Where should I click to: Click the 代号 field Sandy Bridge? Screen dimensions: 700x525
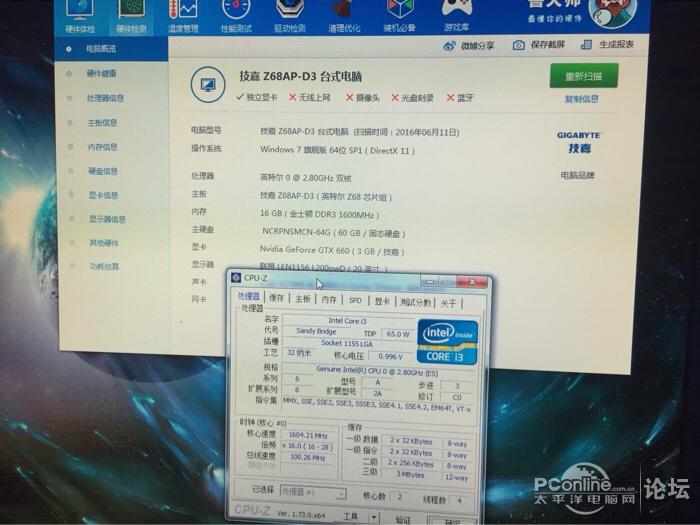tap(317, 331)
